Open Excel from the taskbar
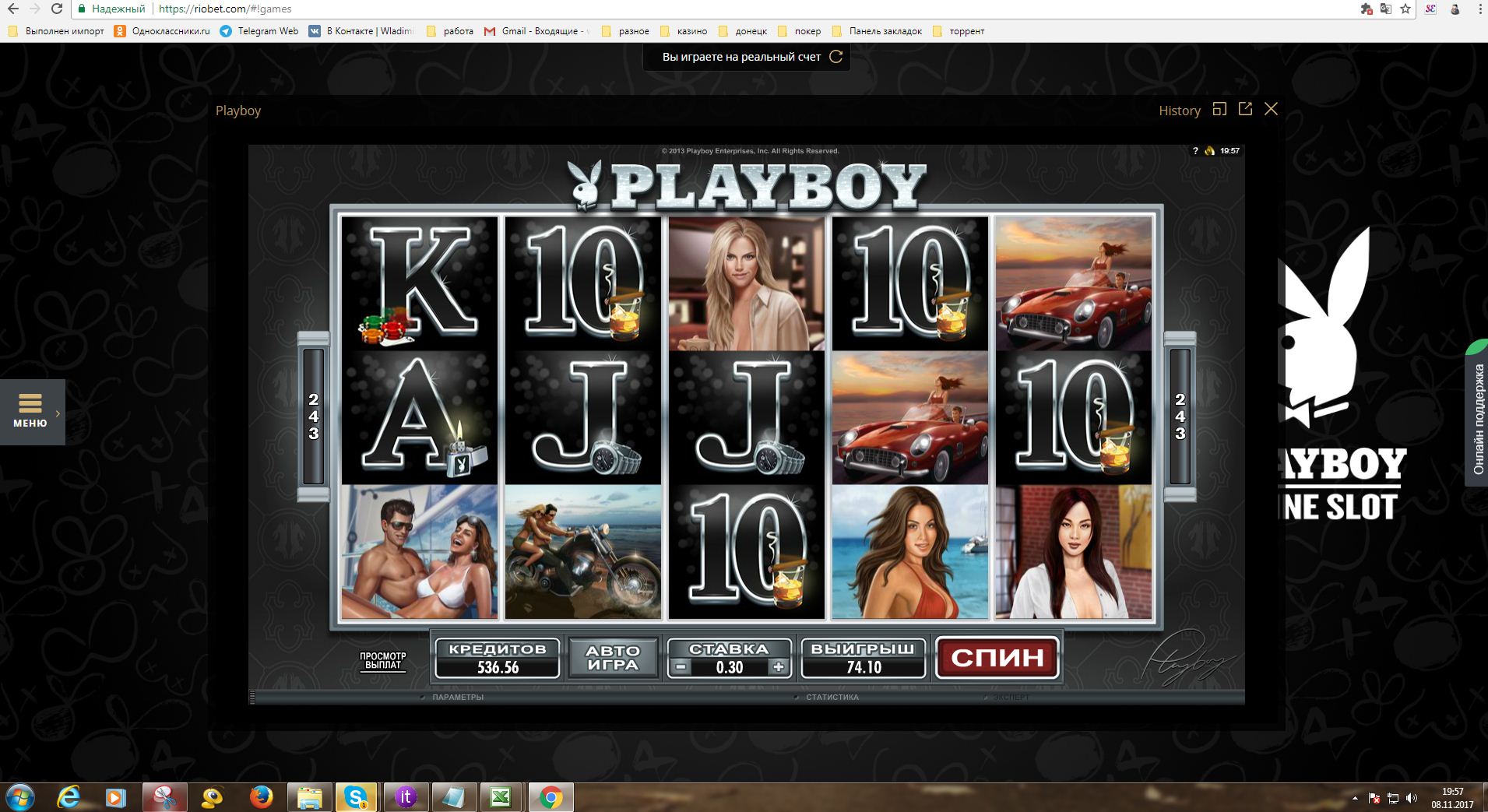 502,797
